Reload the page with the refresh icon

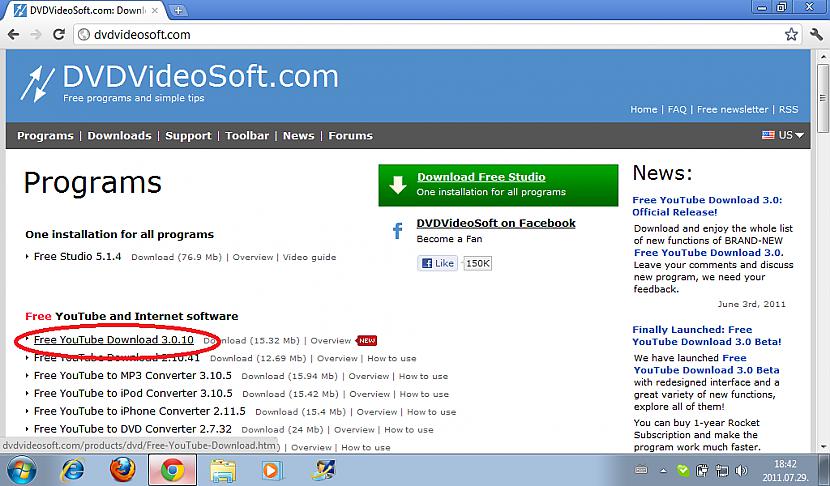point(59,34)
